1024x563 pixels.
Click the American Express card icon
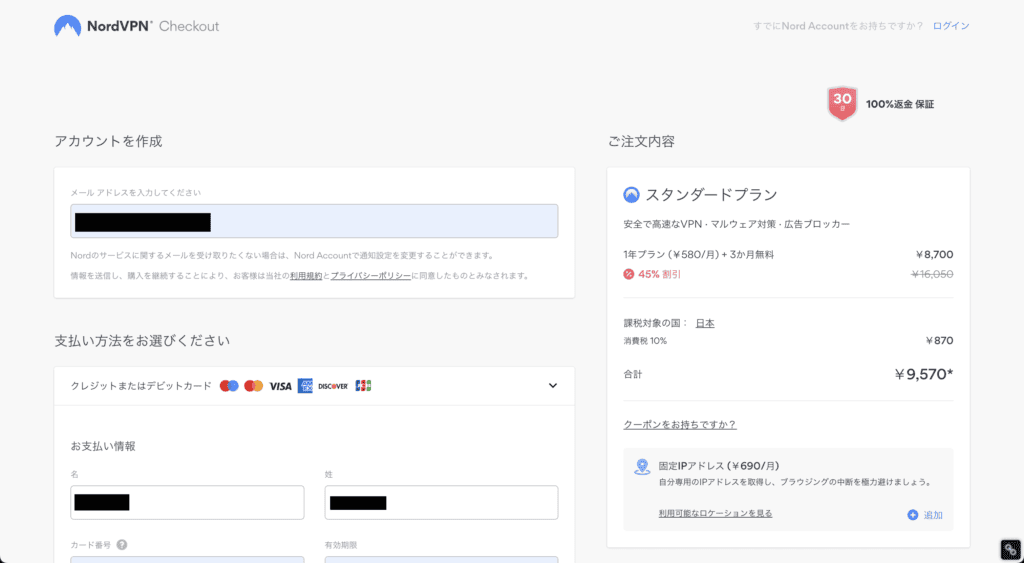(305, 386)
